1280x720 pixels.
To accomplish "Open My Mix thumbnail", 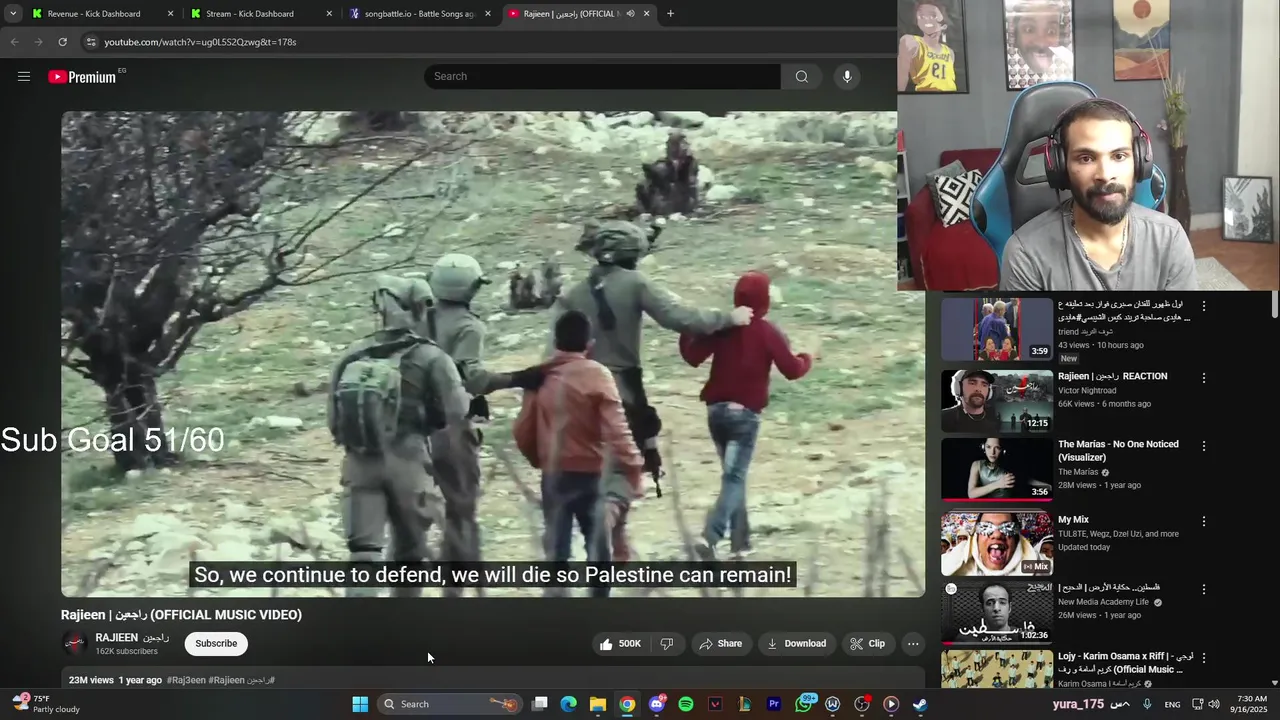I will coord(996,544).
